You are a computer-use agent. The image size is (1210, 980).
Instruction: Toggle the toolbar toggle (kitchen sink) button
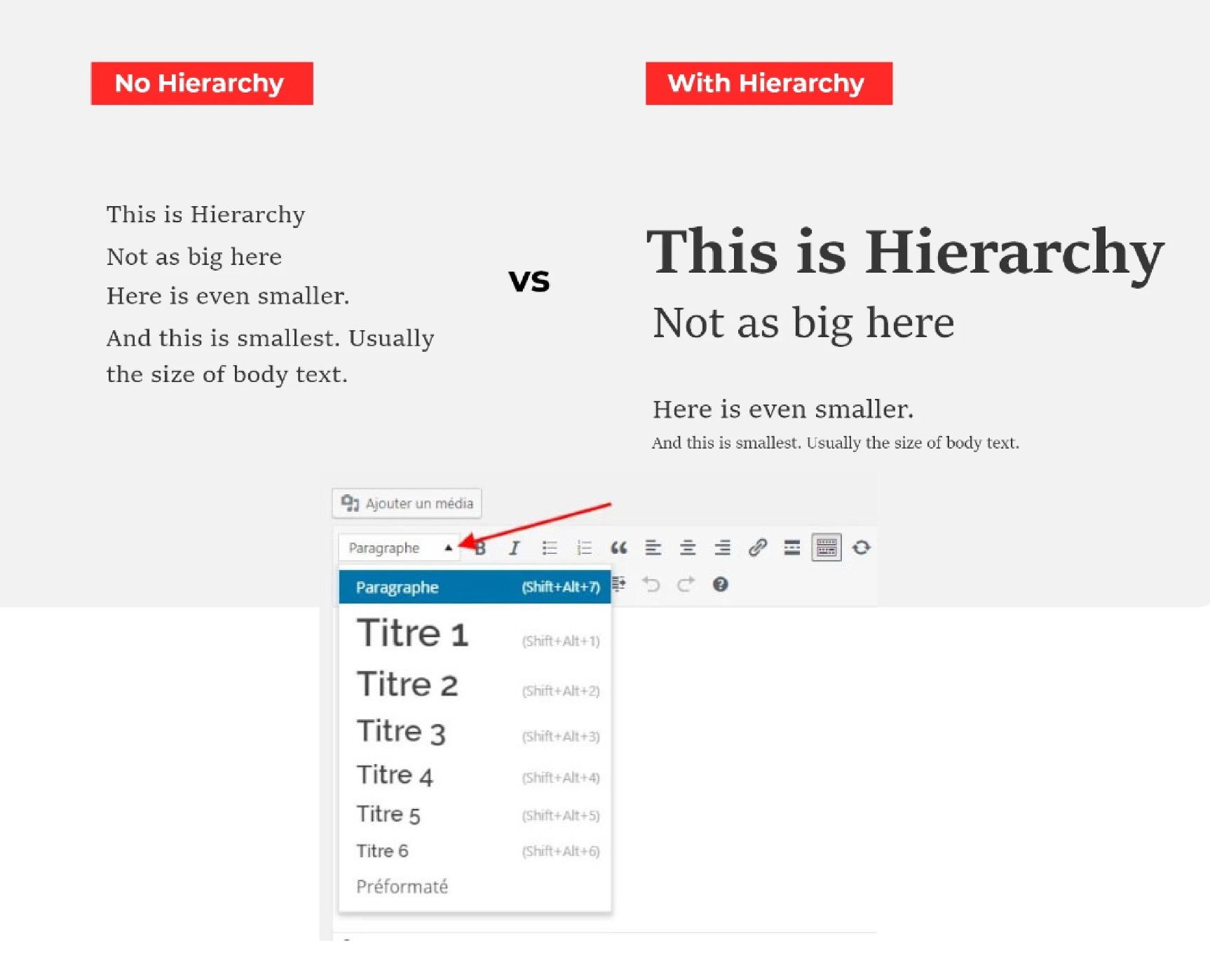coord(827,547)
